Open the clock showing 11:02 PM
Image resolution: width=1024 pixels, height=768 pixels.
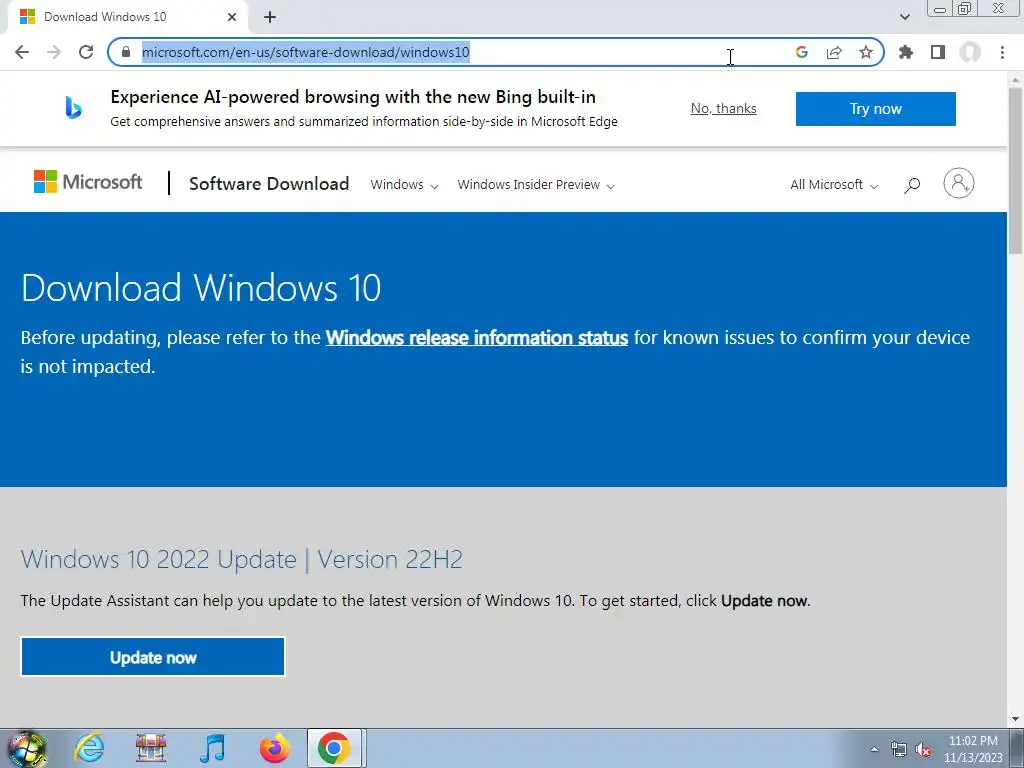pos(973,749)
